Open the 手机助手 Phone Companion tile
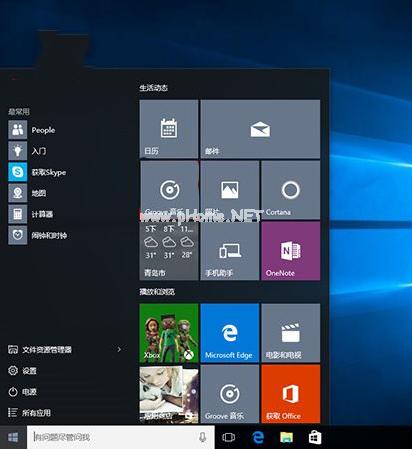The height and width of the screenshot is (450, 412). (x=230, y=251)
